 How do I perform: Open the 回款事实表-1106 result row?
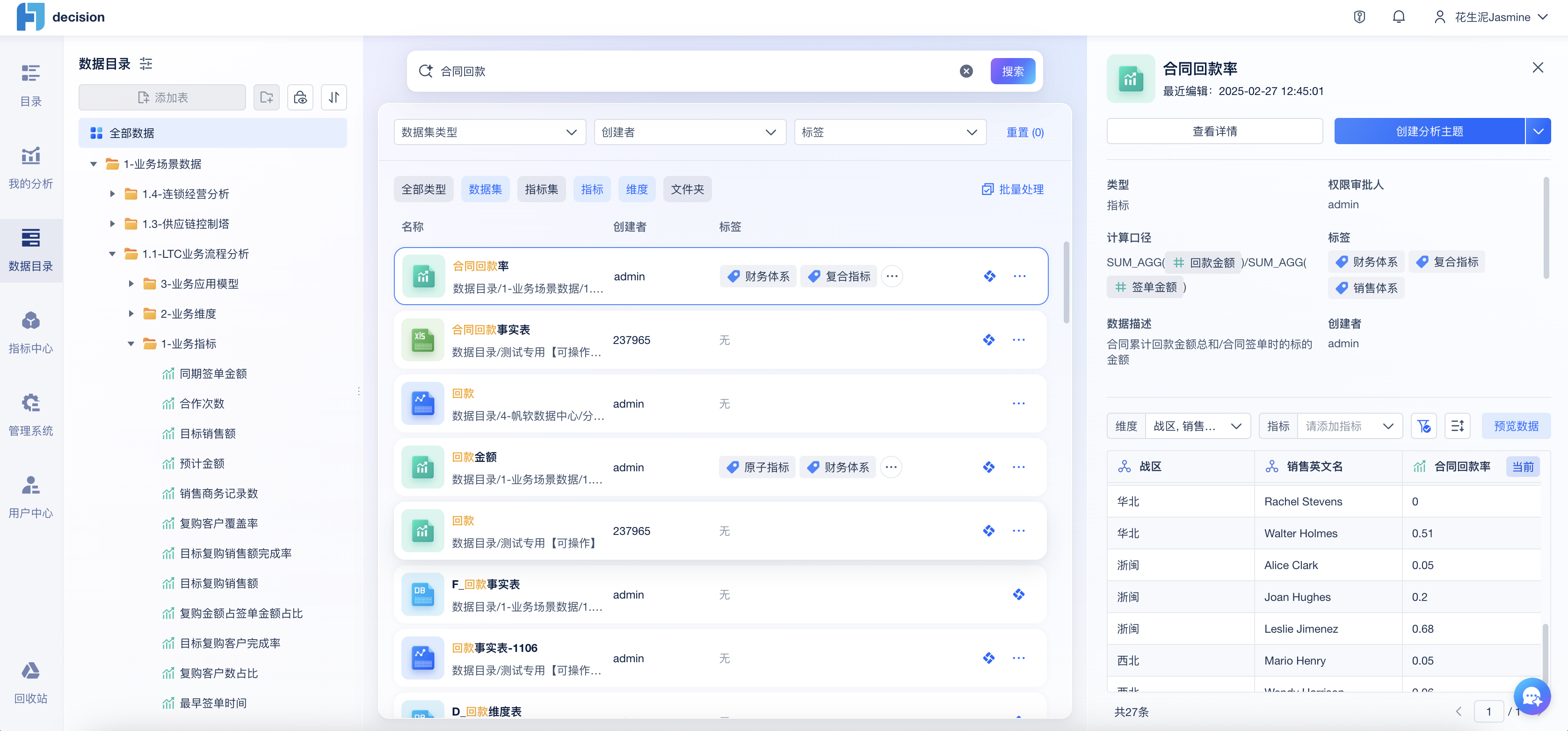(720, 658)
